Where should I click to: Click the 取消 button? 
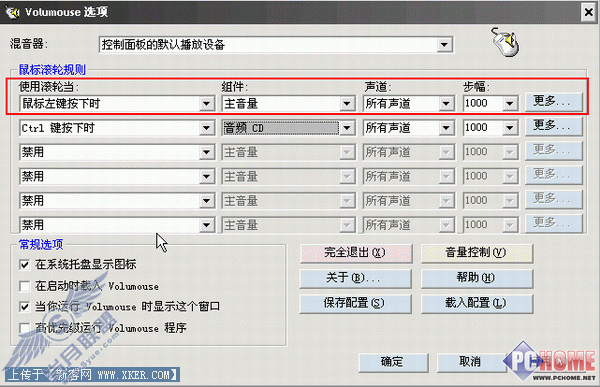point(471,362)
